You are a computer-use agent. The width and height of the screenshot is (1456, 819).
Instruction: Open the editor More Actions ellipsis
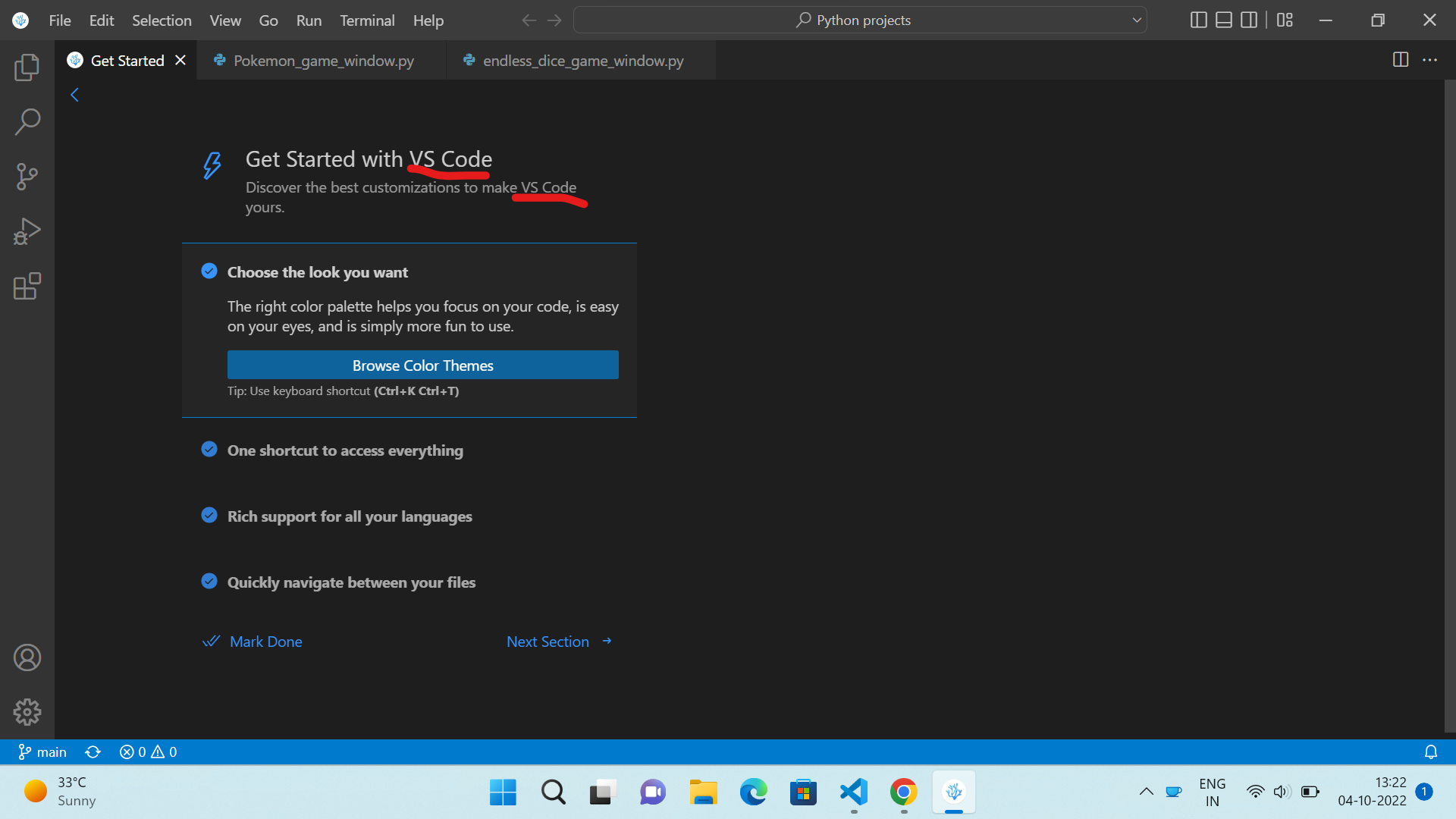1430,60
